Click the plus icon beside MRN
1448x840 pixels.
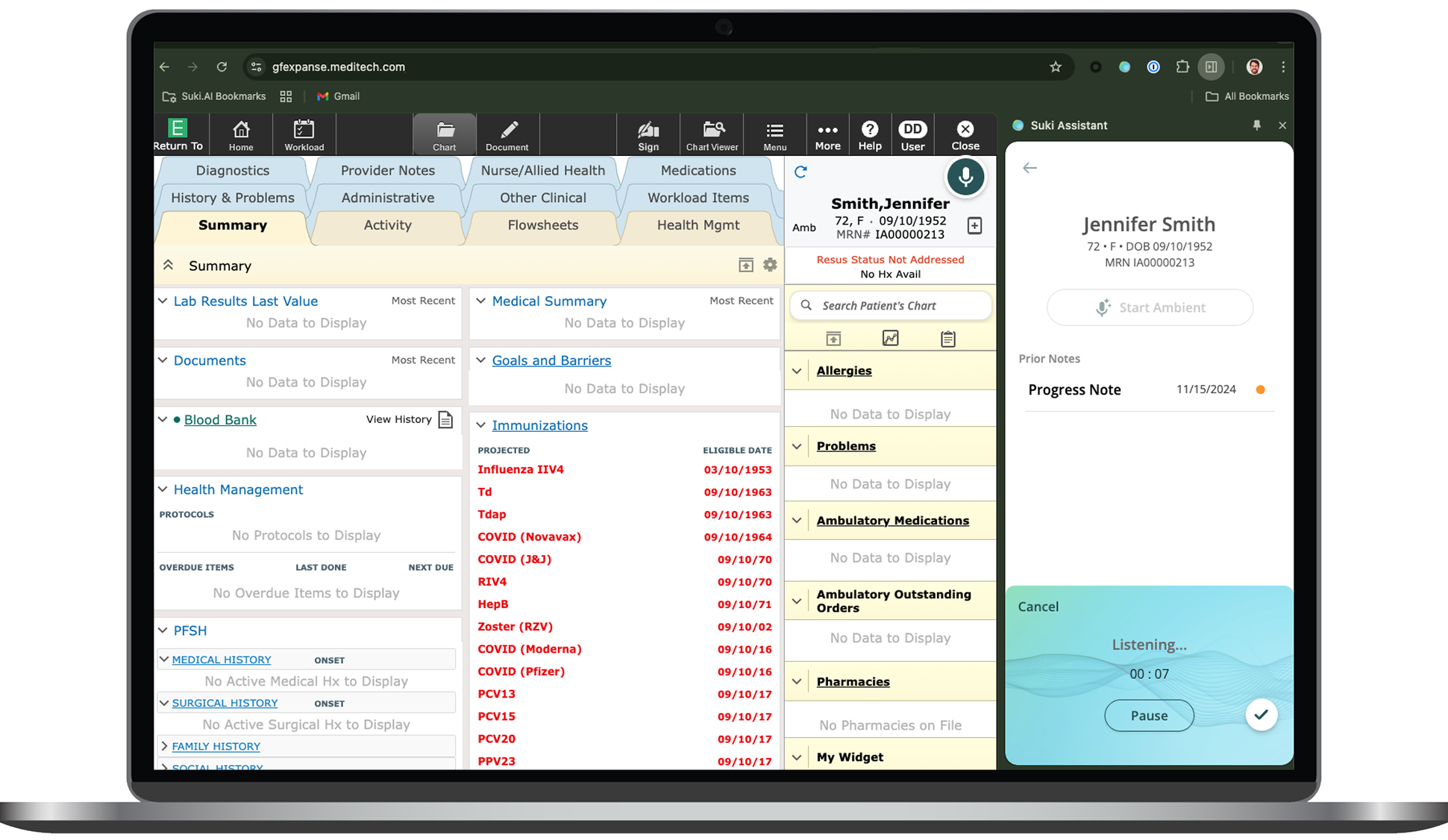coord(974,226)
